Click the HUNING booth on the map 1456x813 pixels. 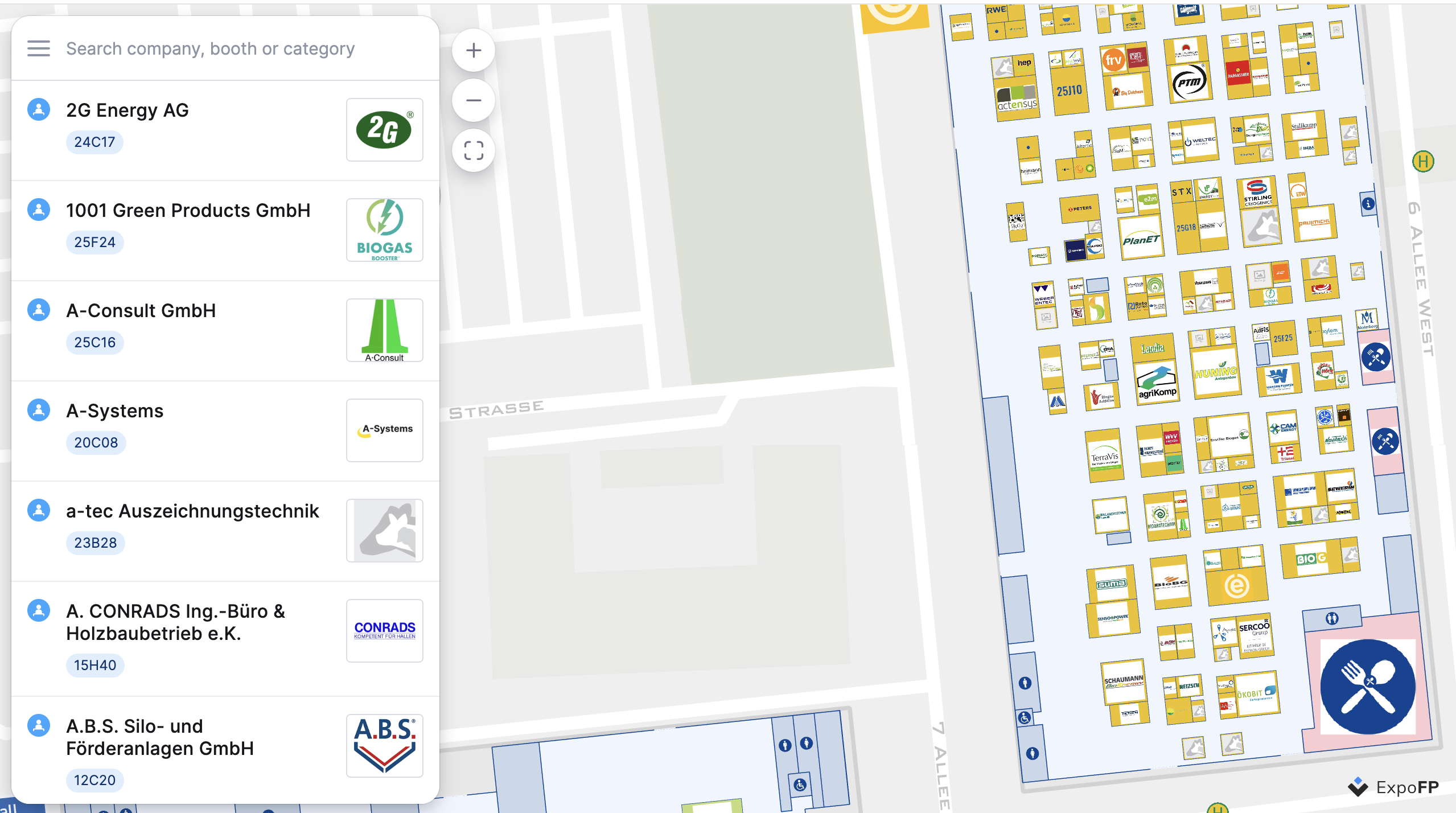1215,373
